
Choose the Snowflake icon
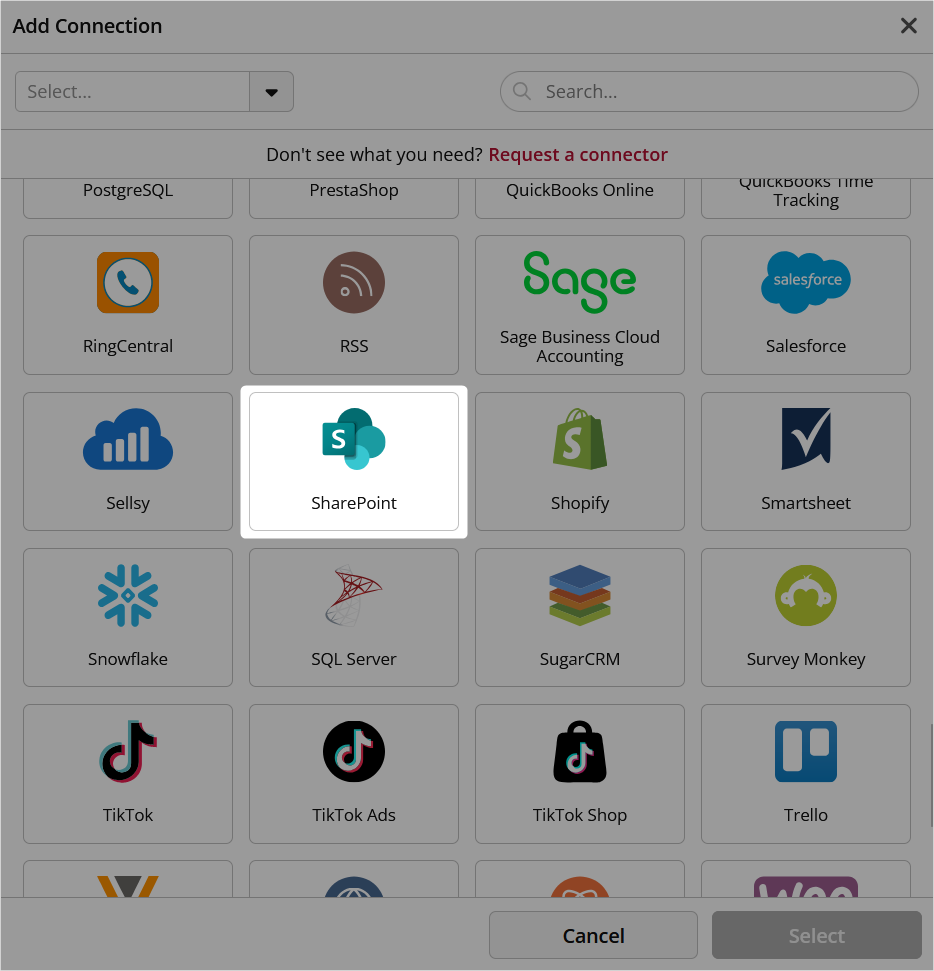coord(128,595)
